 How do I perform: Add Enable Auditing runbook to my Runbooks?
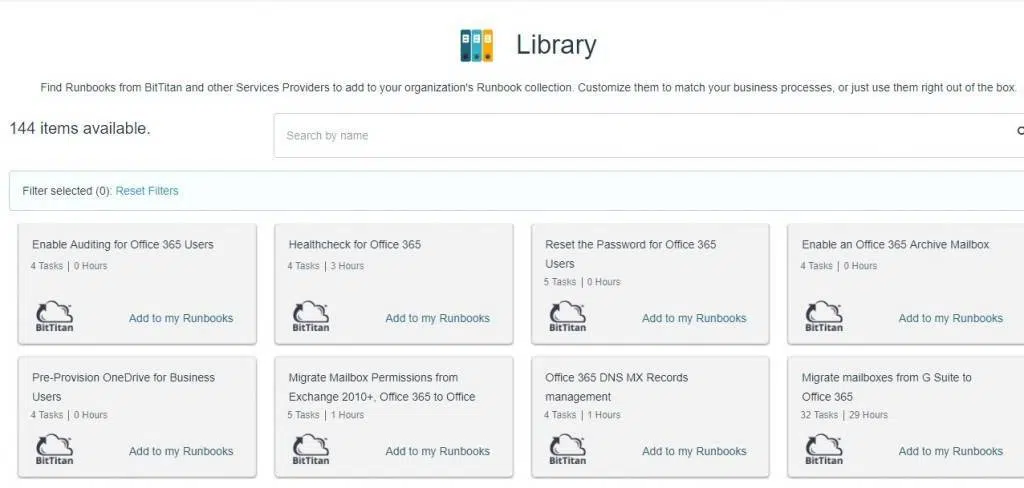coord(181,318)
